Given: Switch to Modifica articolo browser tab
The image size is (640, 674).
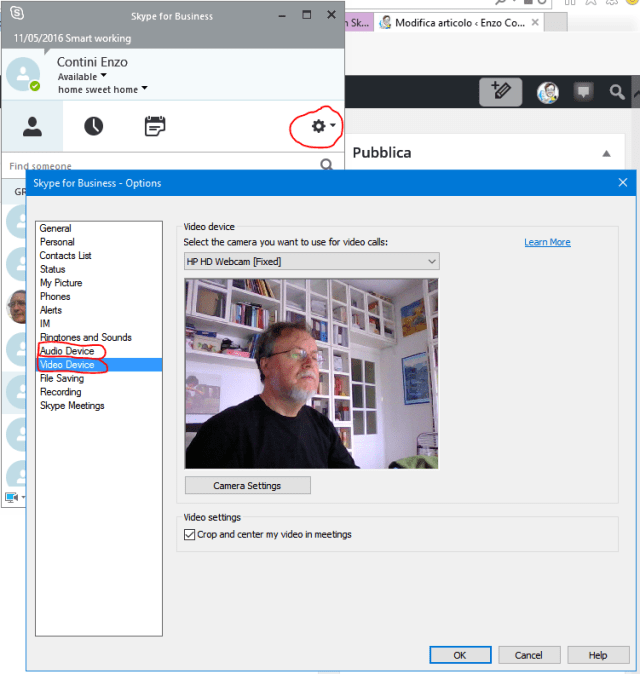Looking at the screenshot, I should [457, 23].
